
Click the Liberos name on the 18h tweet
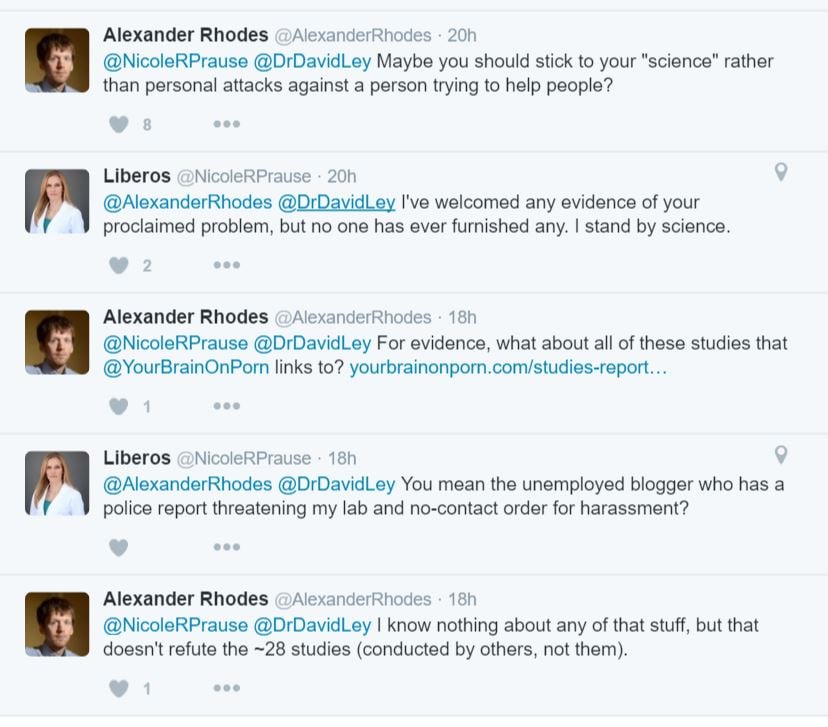pyautogui.click(x=137, y=458)
